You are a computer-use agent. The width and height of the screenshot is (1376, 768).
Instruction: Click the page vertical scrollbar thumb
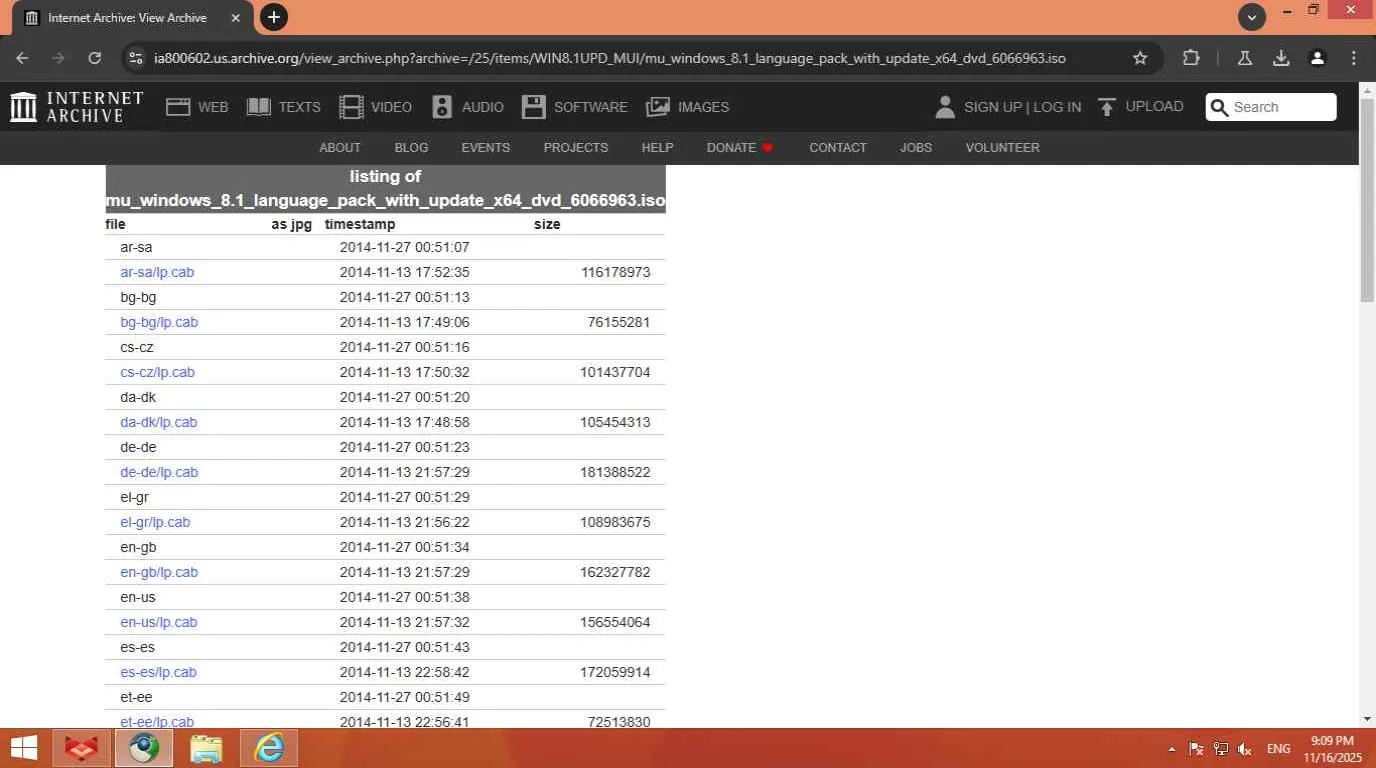click(x=1367, y=200)
